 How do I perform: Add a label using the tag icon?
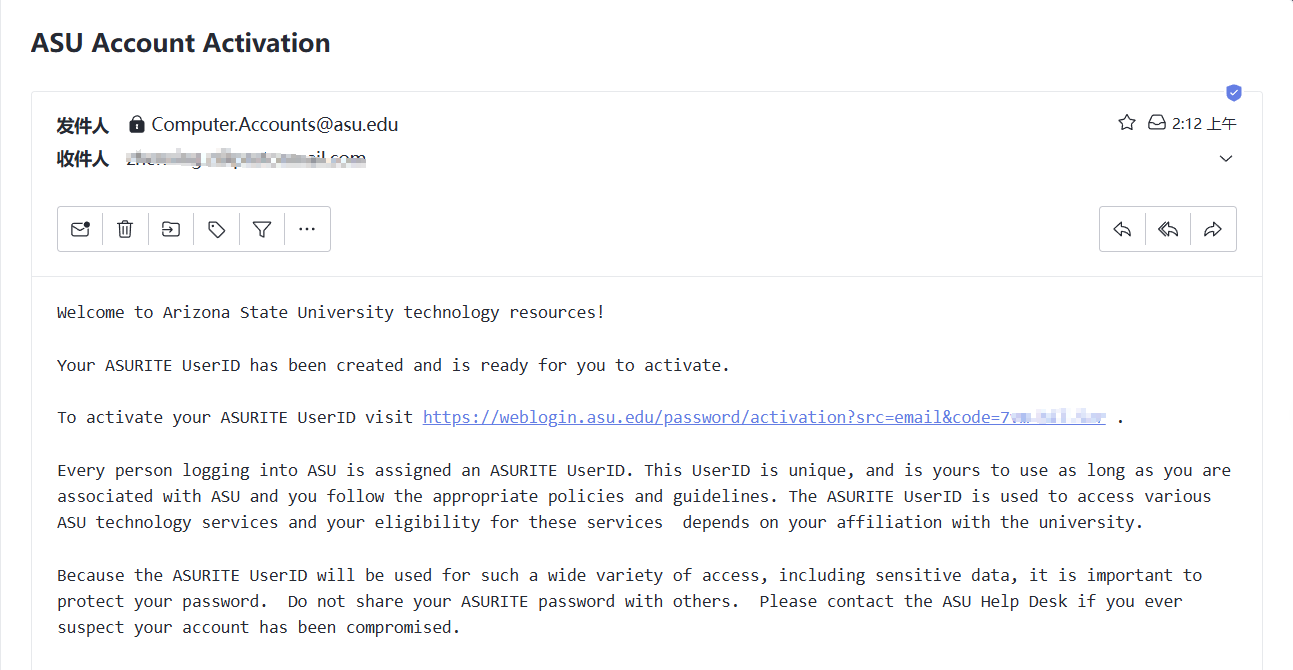click(217, 229)
